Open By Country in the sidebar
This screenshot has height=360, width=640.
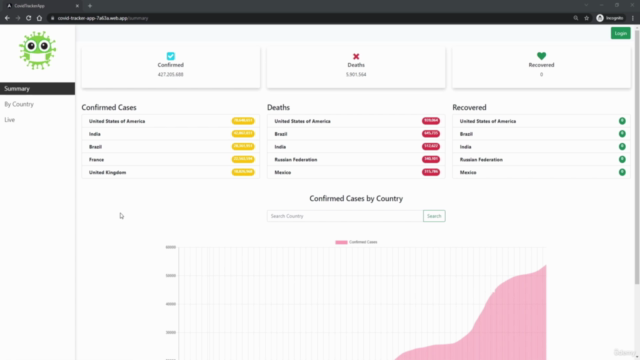point(19,104)
